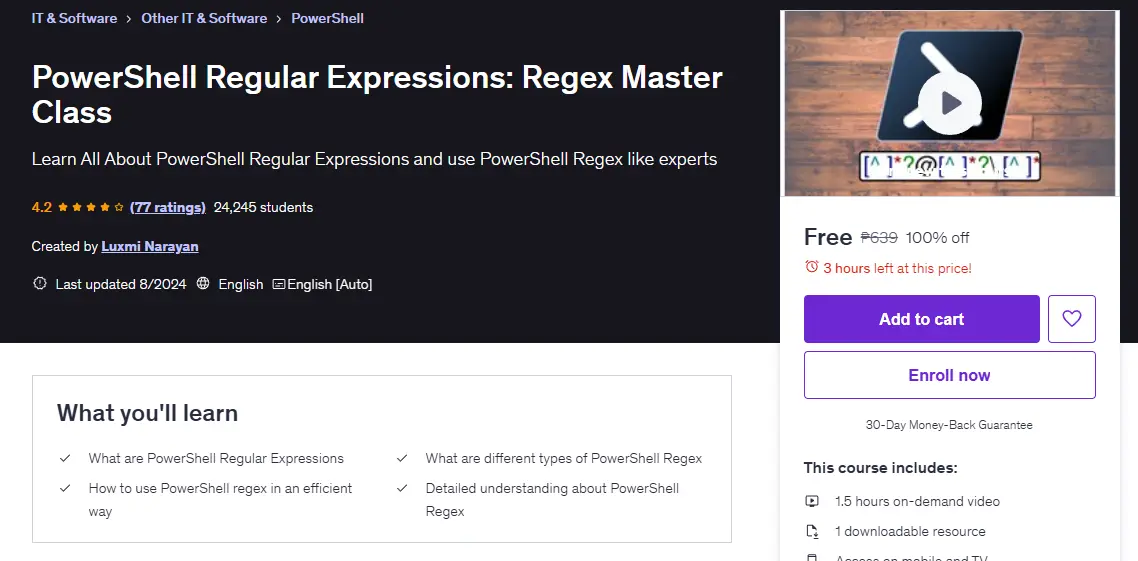Click the Free price label
Image resolution: width=1138 pixels, height=561 pixels.
pos(827,237)
